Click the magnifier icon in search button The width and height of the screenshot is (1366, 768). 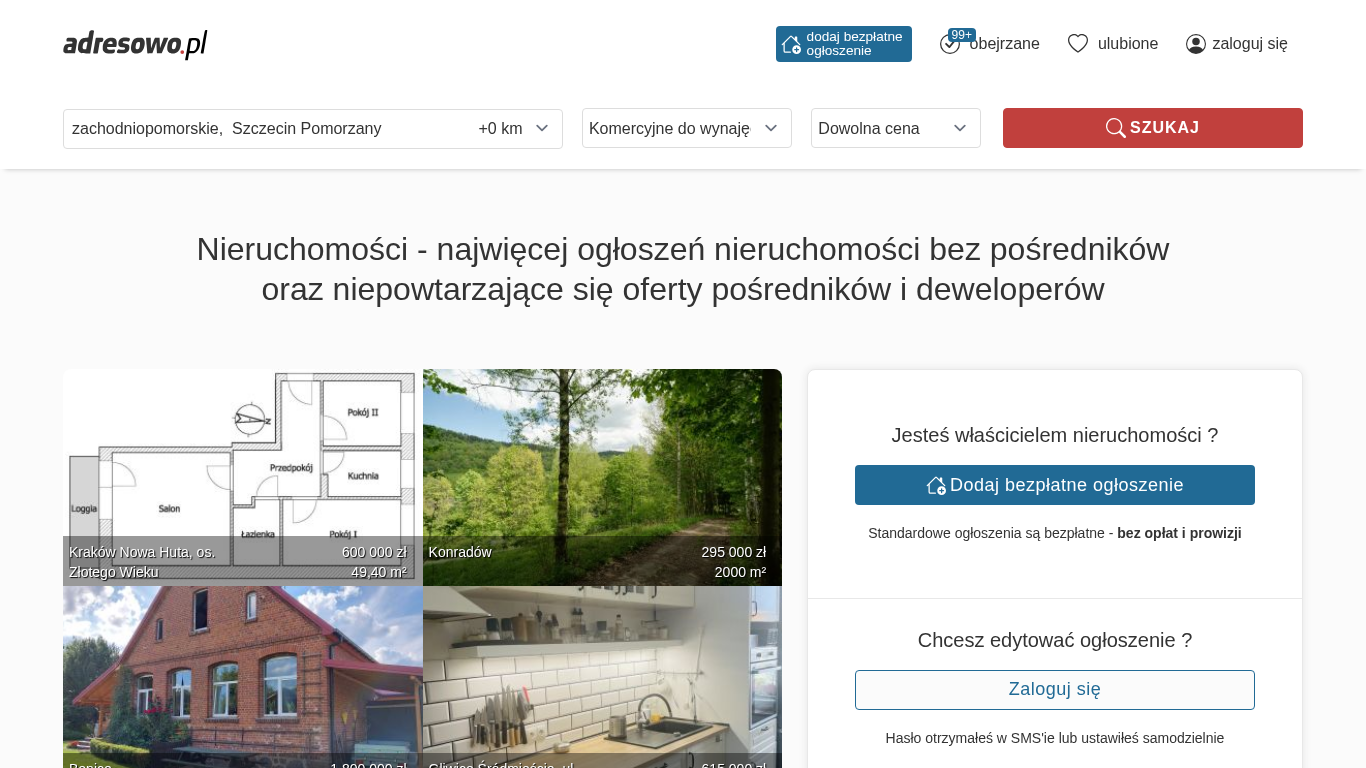pos(1115,128)
